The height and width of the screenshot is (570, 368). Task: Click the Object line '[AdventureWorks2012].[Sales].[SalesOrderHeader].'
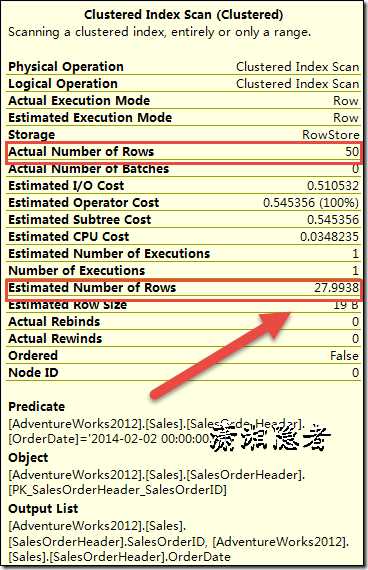point(157,475)
